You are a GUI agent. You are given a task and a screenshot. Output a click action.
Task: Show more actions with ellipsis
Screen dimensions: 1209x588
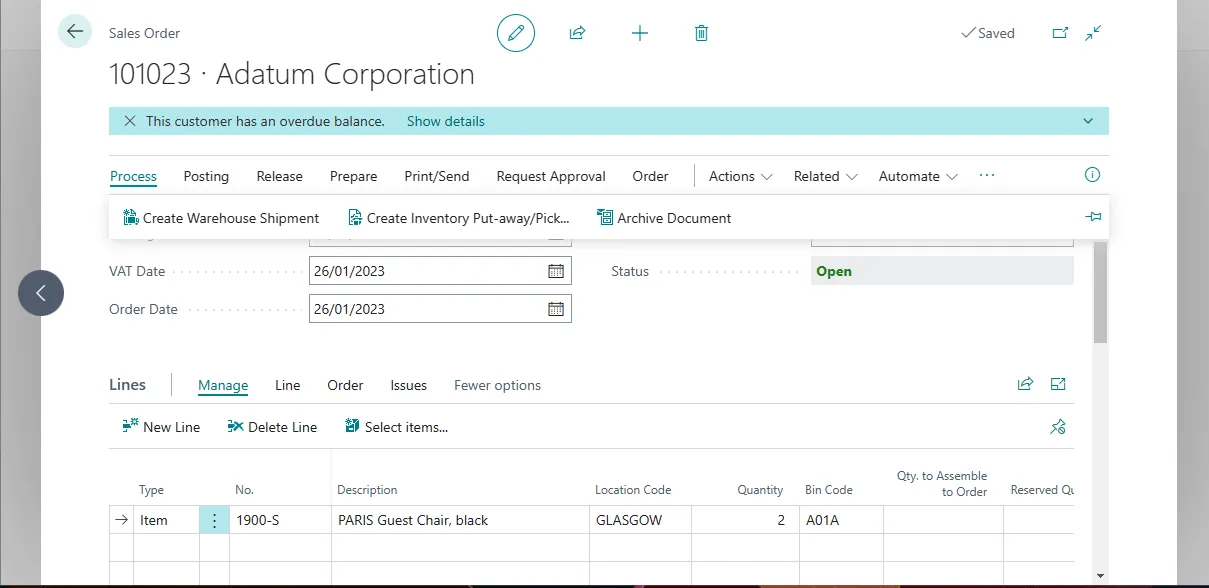pyautogui.click(x=987, y=175)
